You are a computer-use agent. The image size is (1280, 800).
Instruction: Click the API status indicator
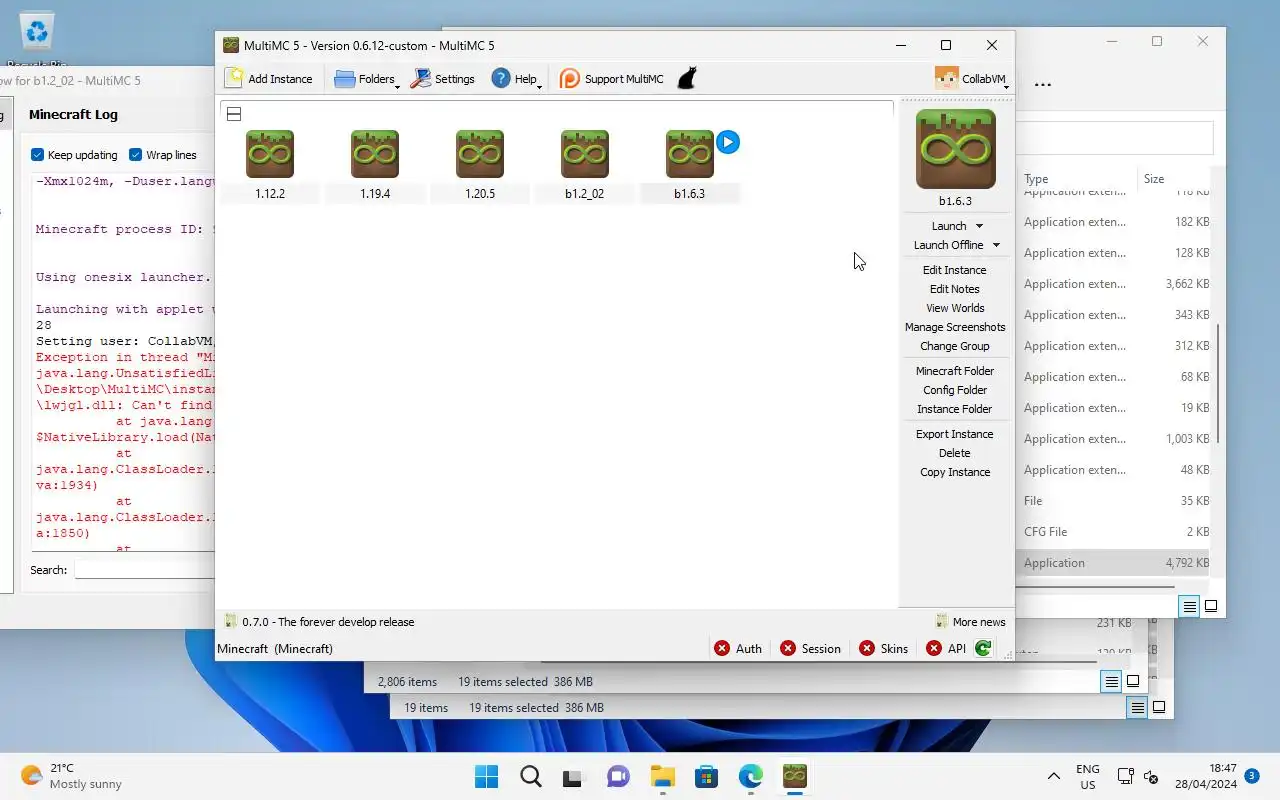point(946,649)
